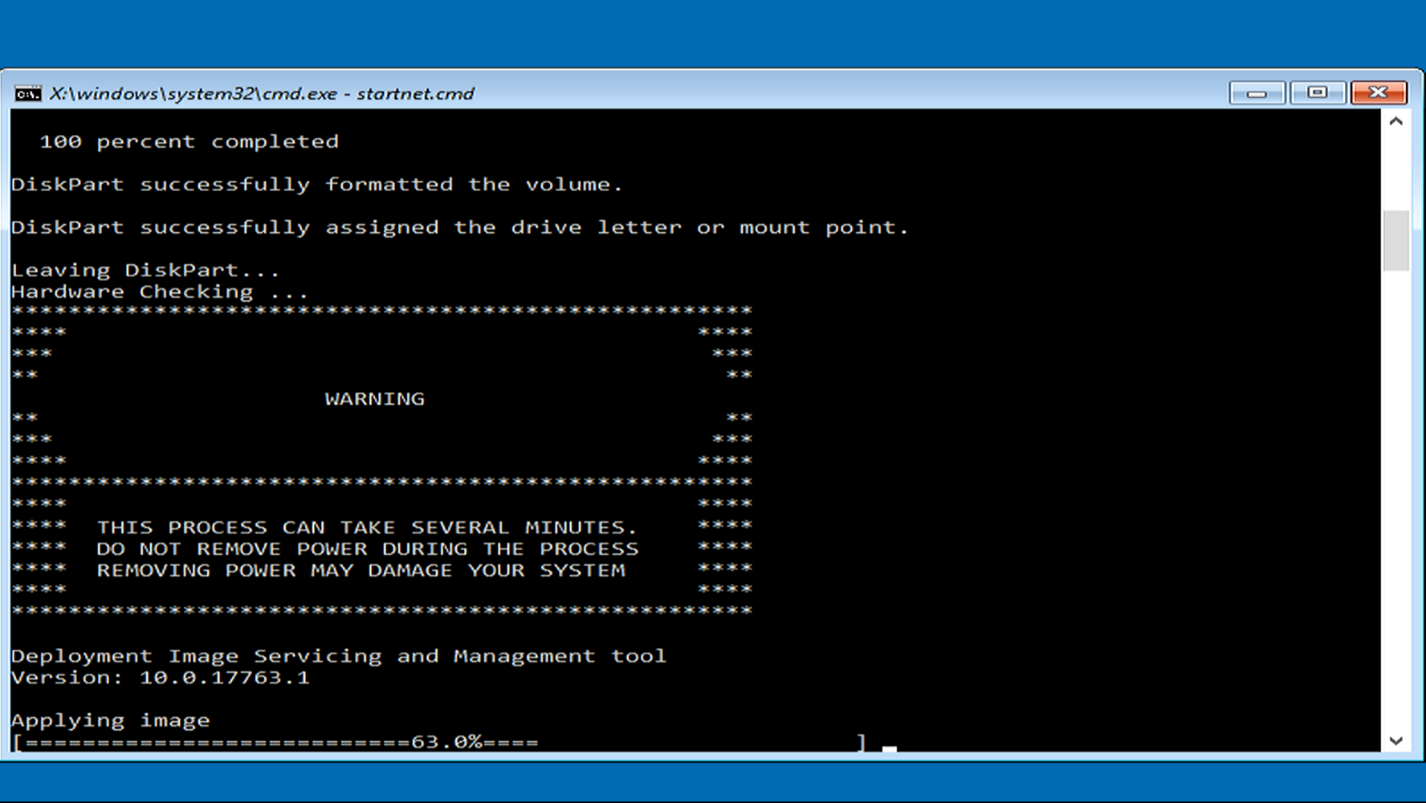Click the 63.0% progress bar

[439, 742]
